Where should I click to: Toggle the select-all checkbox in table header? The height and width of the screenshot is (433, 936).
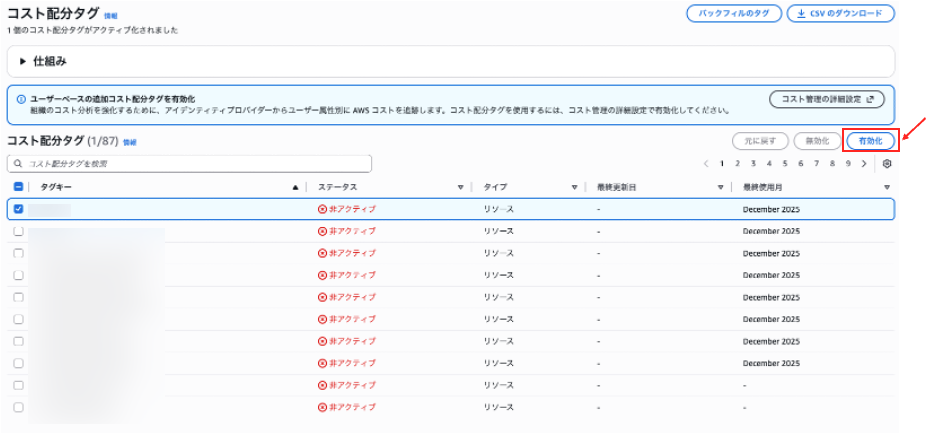(x=18, y=187)
